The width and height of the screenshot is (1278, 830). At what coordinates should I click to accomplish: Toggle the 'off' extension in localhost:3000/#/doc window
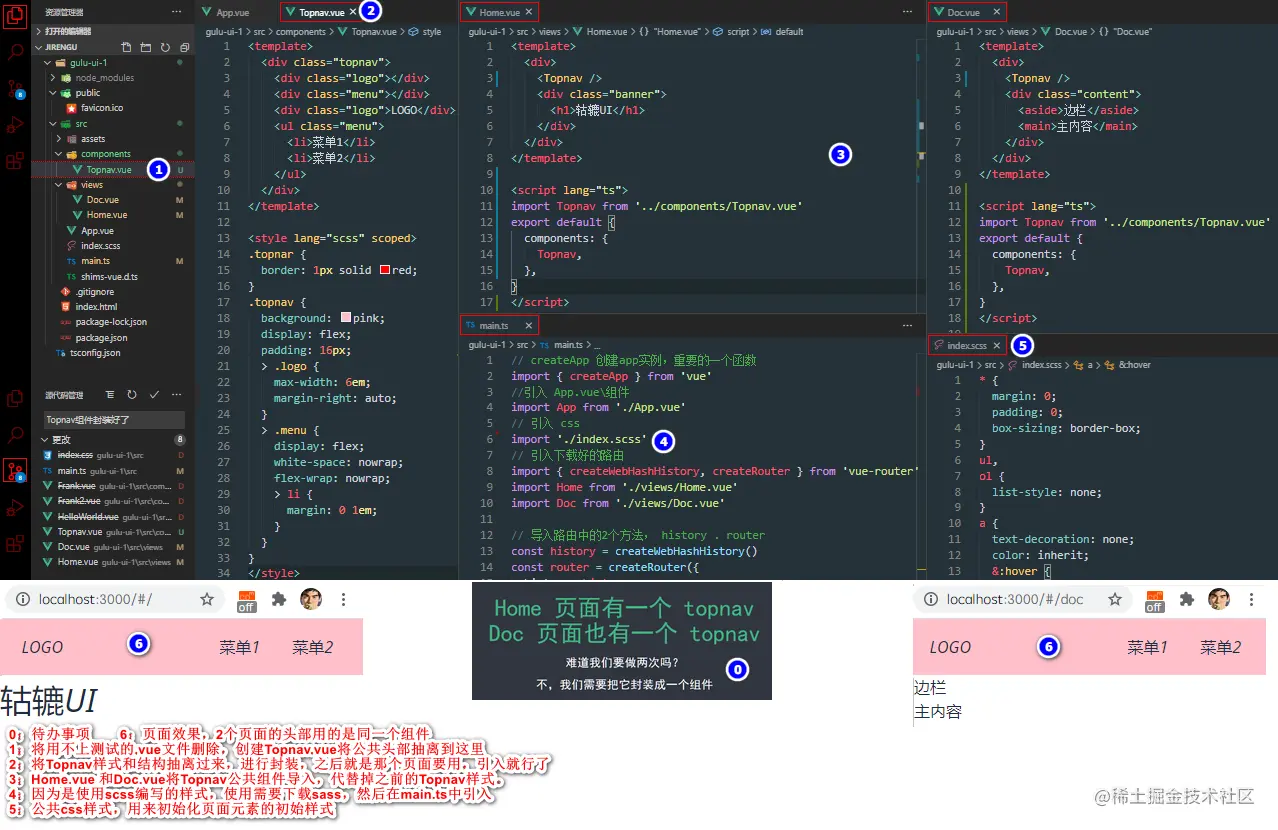click(x=1154, y=601)
